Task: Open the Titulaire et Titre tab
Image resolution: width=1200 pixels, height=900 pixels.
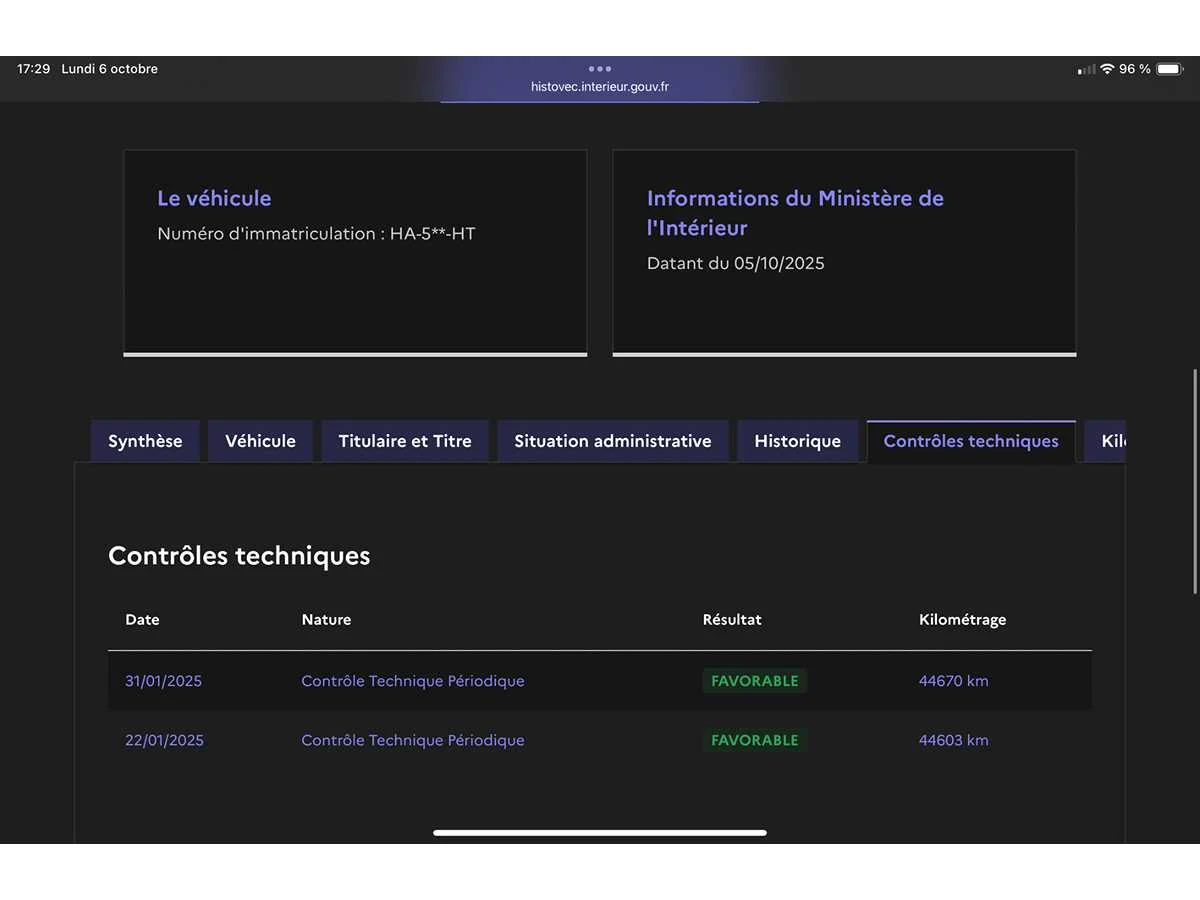Action: [x=405, y=441]
